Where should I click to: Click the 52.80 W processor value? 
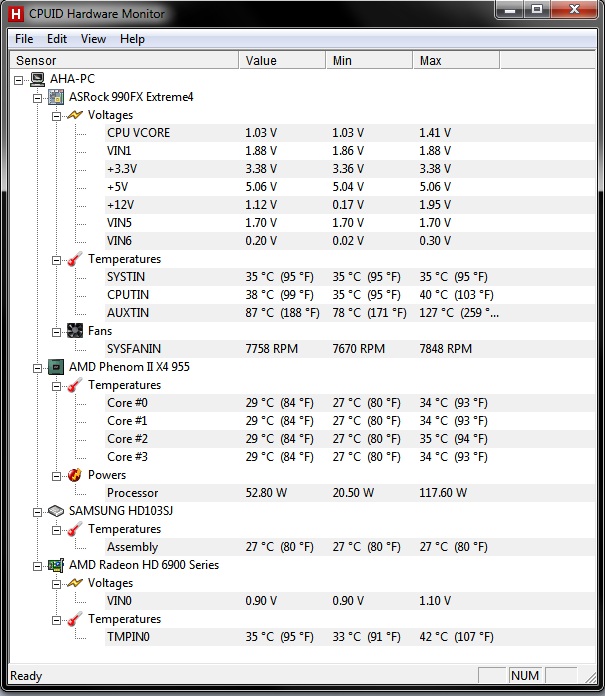tap(266, 493)
